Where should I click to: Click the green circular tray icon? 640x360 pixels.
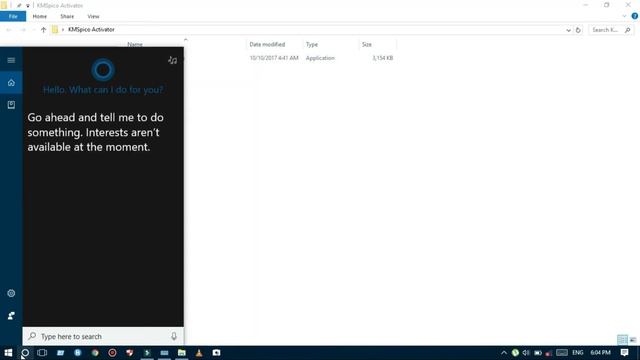pos(515,353)
